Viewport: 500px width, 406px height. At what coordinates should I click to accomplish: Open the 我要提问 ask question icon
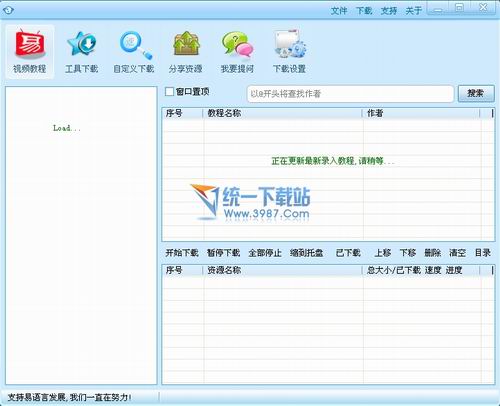pyautogui.click(x=237, y=52)
